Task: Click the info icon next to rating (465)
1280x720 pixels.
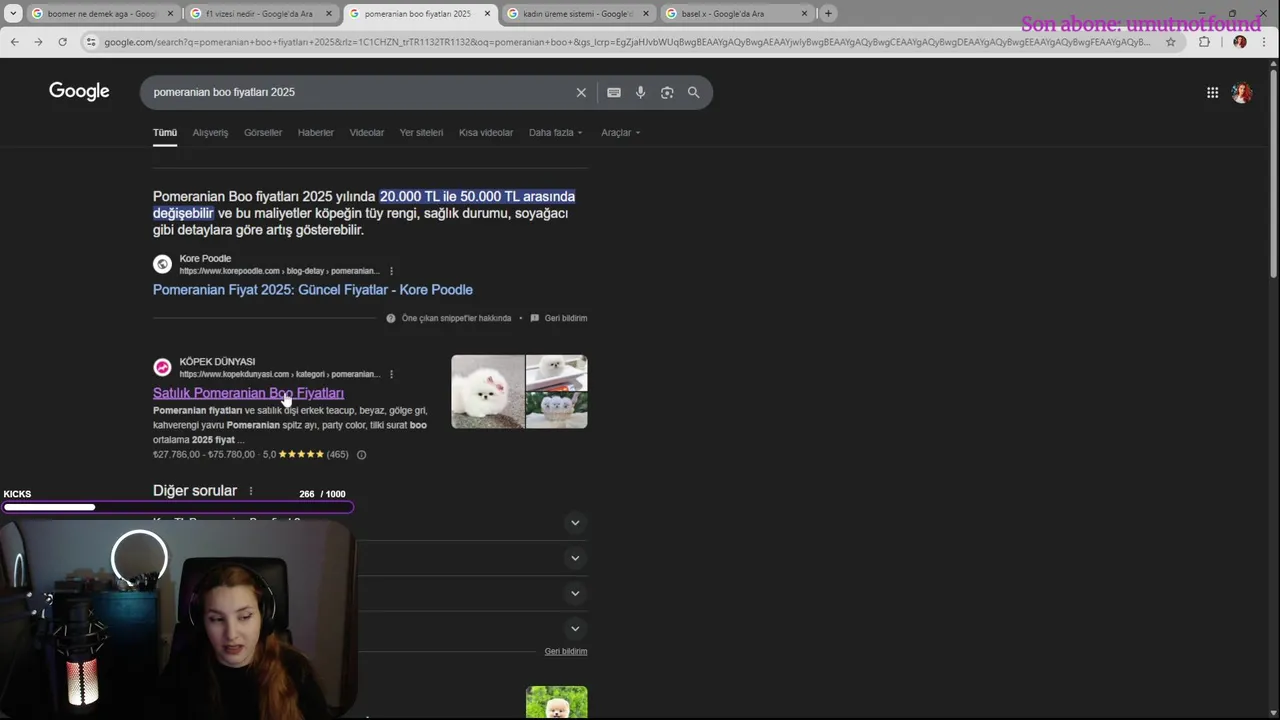Action: (x=361, y=455)
